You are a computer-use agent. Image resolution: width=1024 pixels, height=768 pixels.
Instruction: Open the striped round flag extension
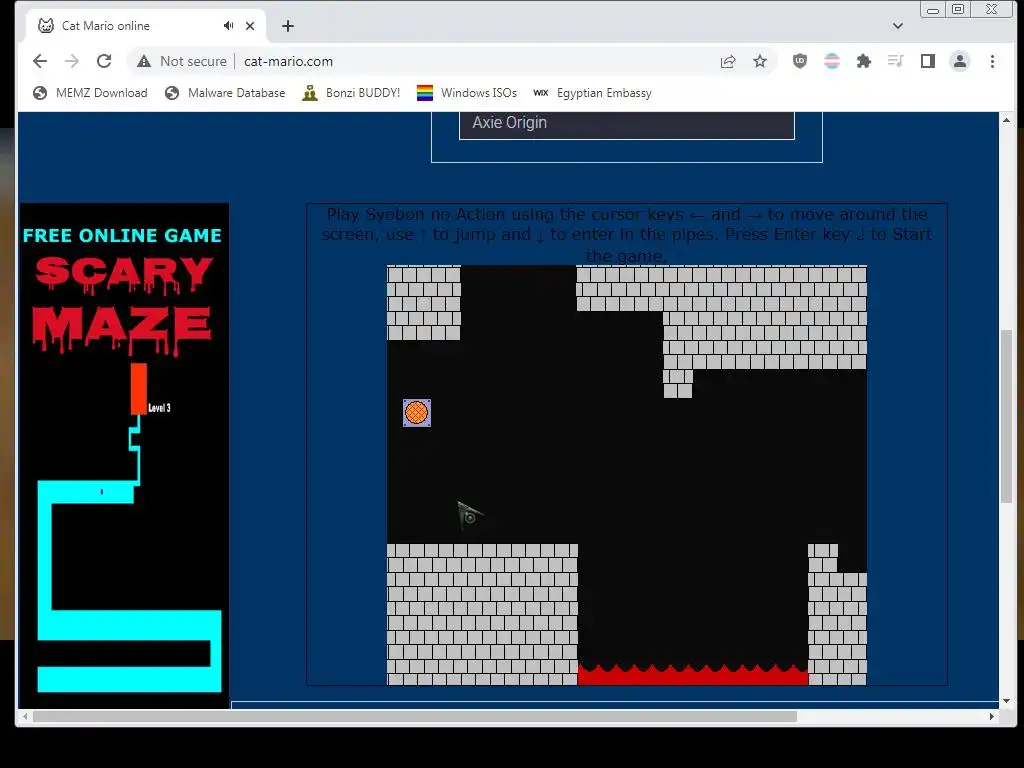(x=831, y=61)
